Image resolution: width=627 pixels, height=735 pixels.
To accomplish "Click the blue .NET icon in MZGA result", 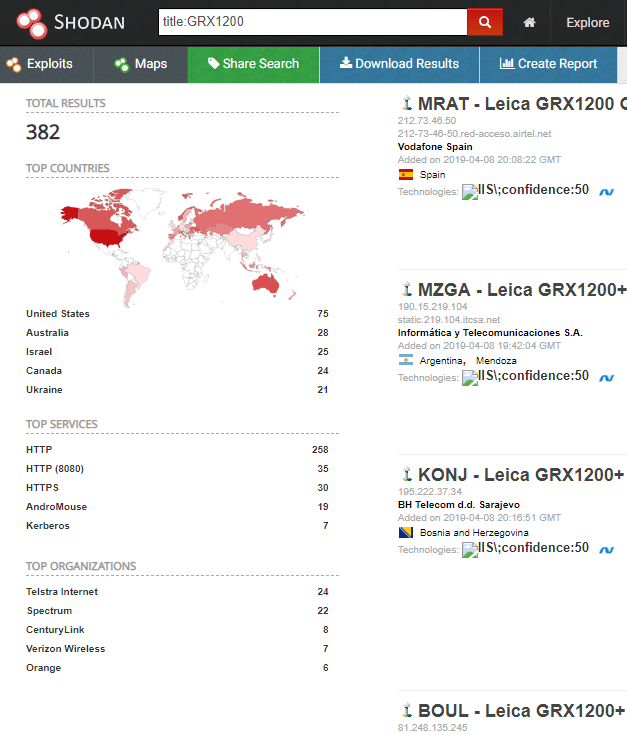I will coord(606,377).
